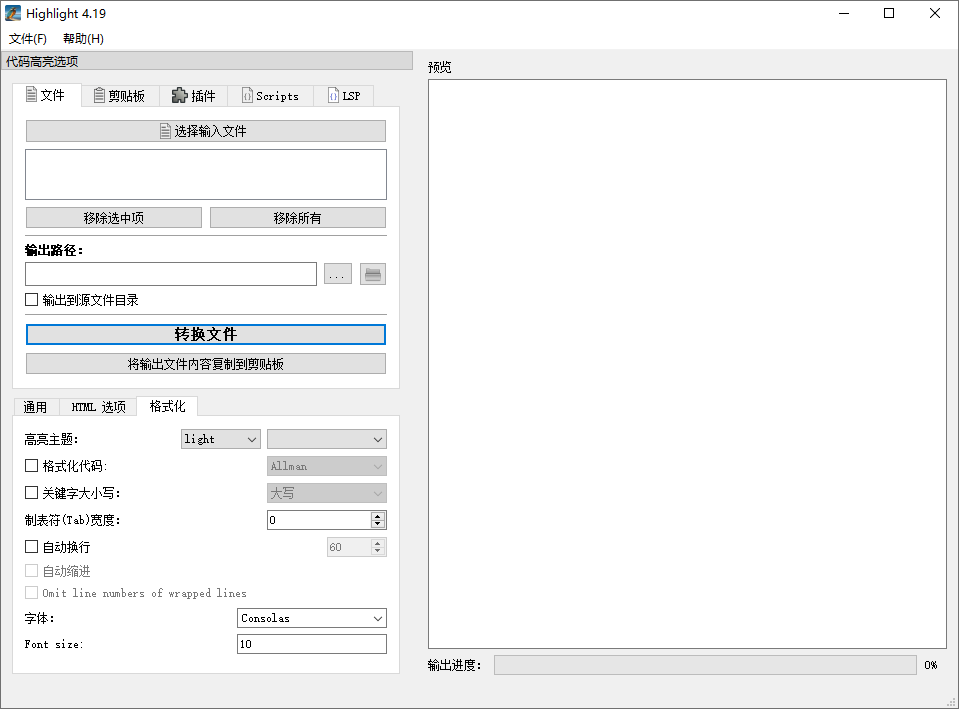Image resolution: width=959 pixels, height=709 pixels.
Task: Click the Font size input field
Action: (312, 644)
